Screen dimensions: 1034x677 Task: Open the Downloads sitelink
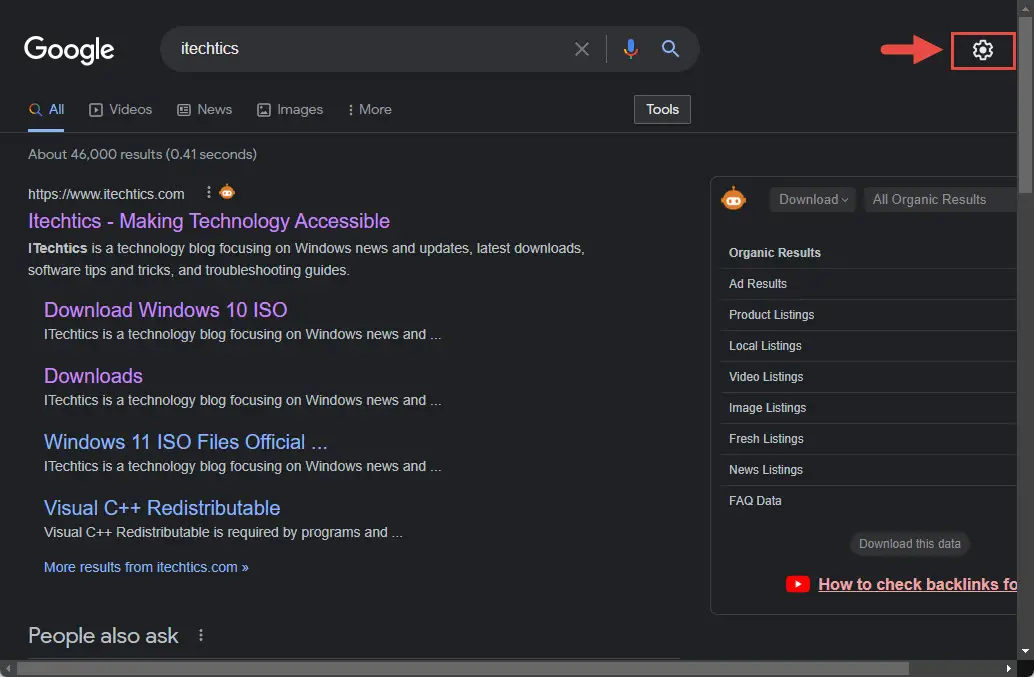(x=93, y=376)
